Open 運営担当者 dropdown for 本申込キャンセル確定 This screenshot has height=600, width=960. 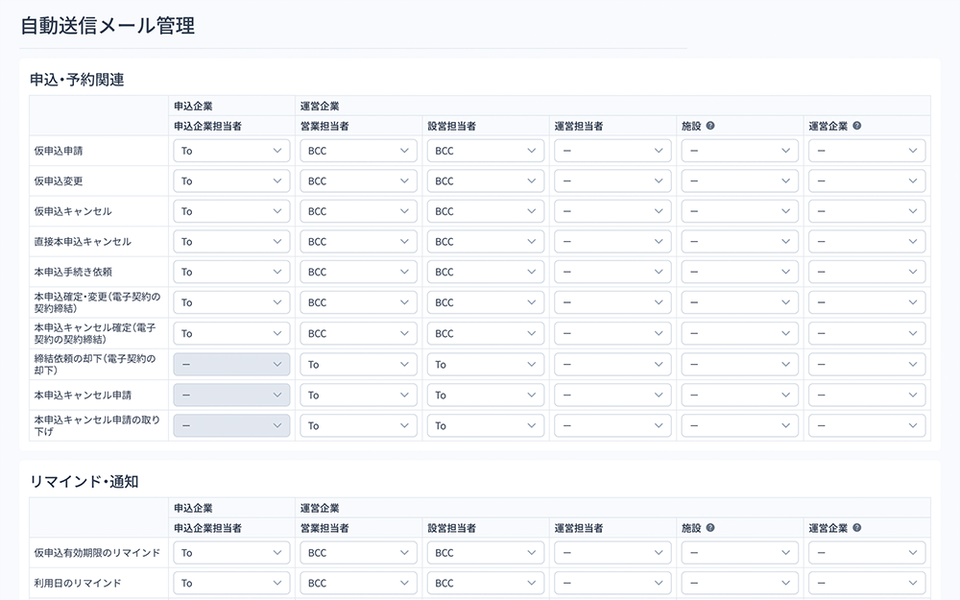612,333
